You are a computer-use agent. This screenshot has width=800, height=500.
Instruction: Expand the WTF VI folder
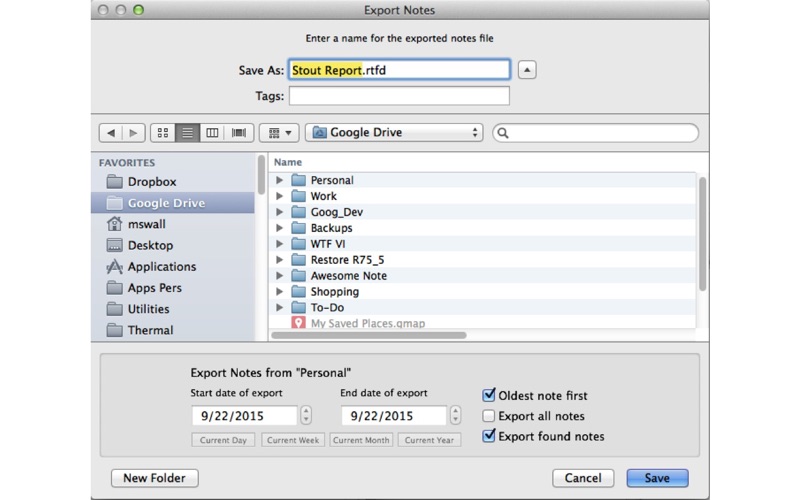(x=279, y=244)
